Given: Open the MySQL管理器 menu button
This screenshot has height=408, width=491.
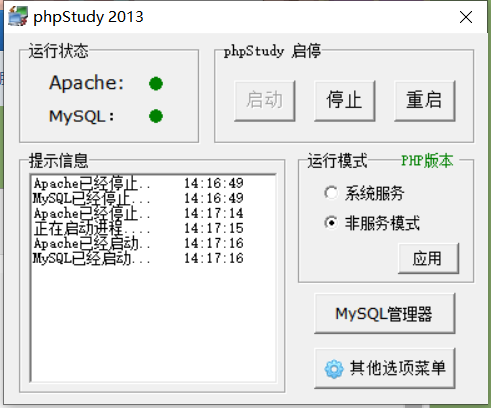Looking at the screenshot, I should 384,313.
